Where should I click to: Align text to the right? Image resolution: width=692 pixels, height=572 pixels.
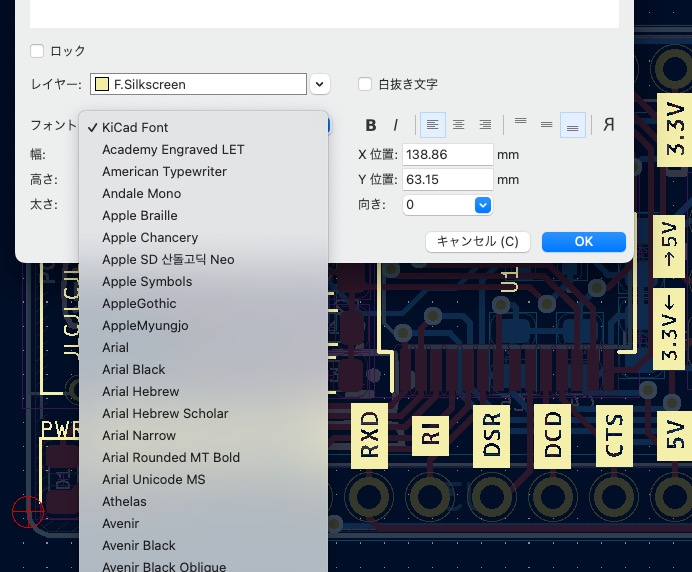(x=485, y=125)
